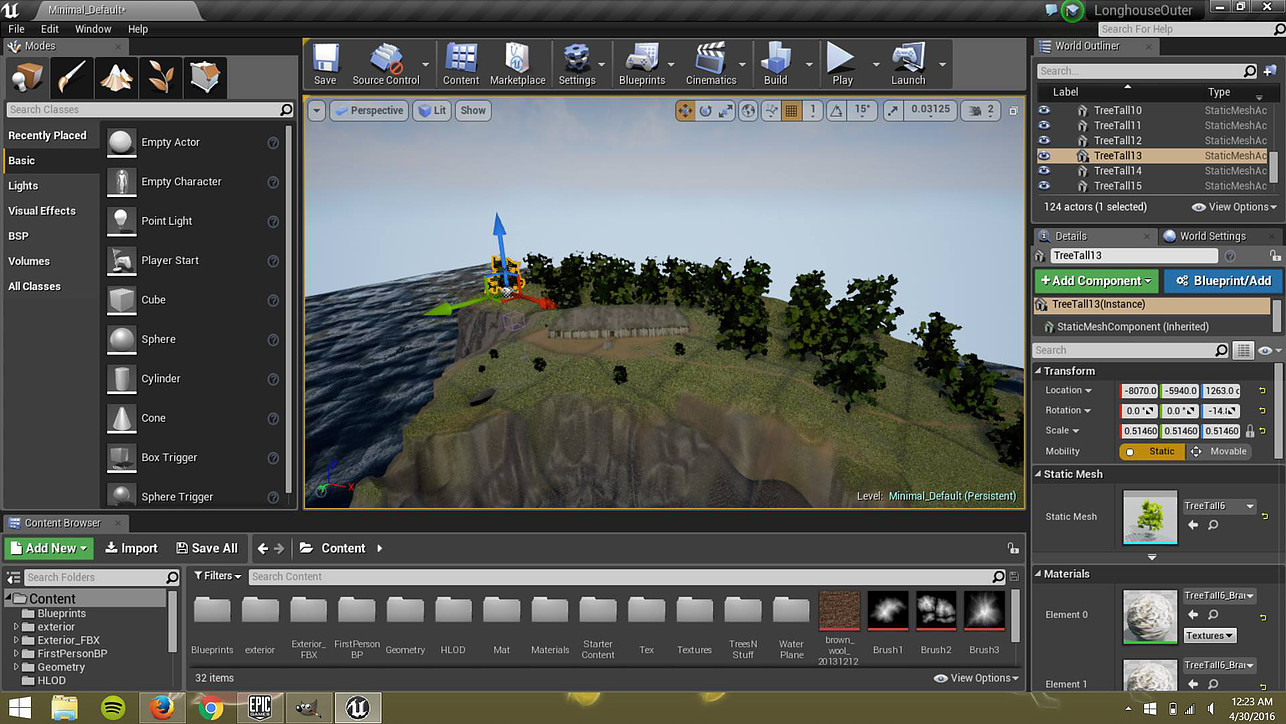The width and height of the screenshot is (1286, 724).
Task: Open the Filters dropdown in Content Browser
Action: 217,576
